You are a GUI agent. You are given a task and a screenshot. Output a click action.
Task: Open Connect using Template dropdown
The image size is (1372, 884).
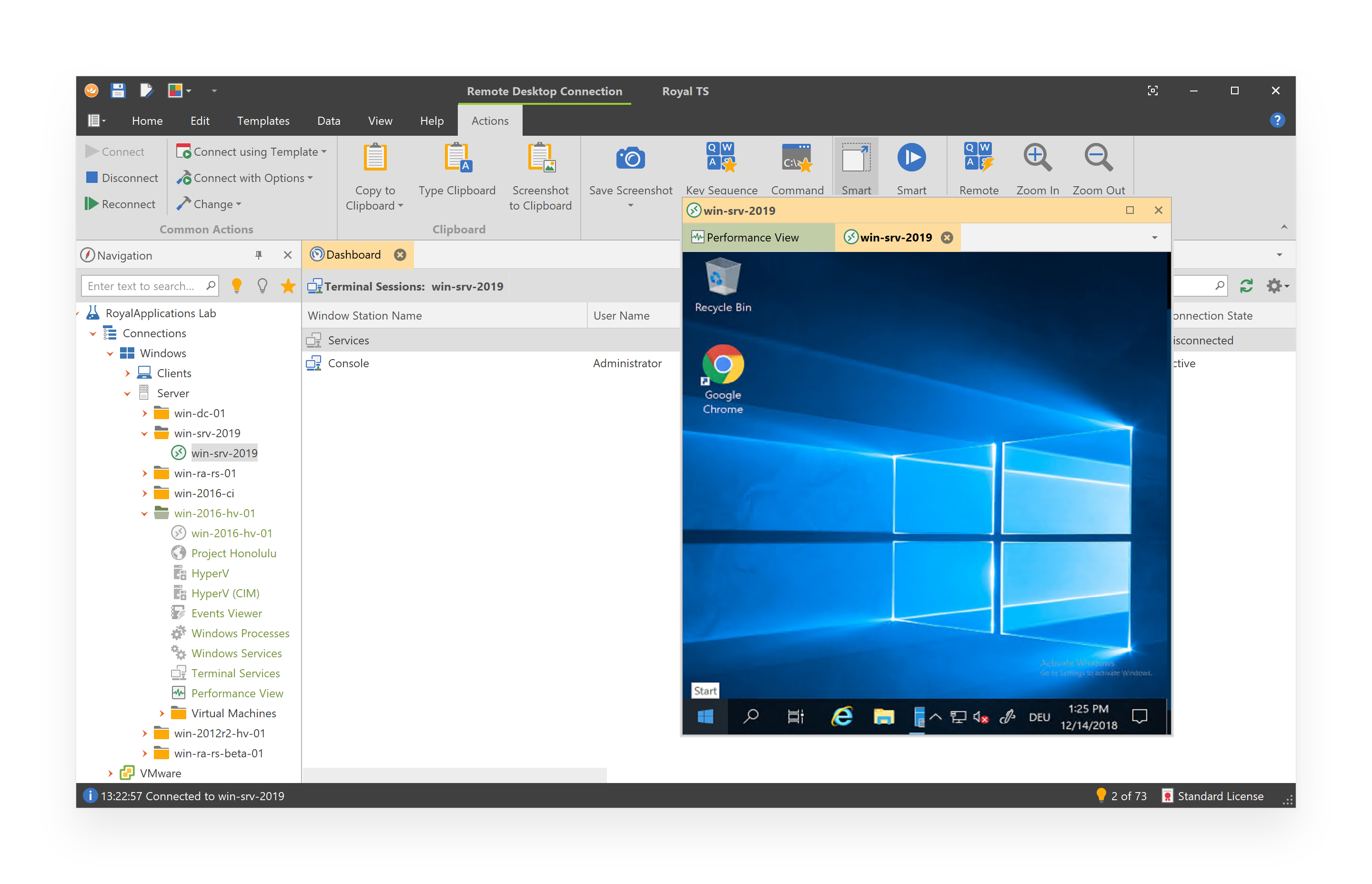tap(252, 151)
